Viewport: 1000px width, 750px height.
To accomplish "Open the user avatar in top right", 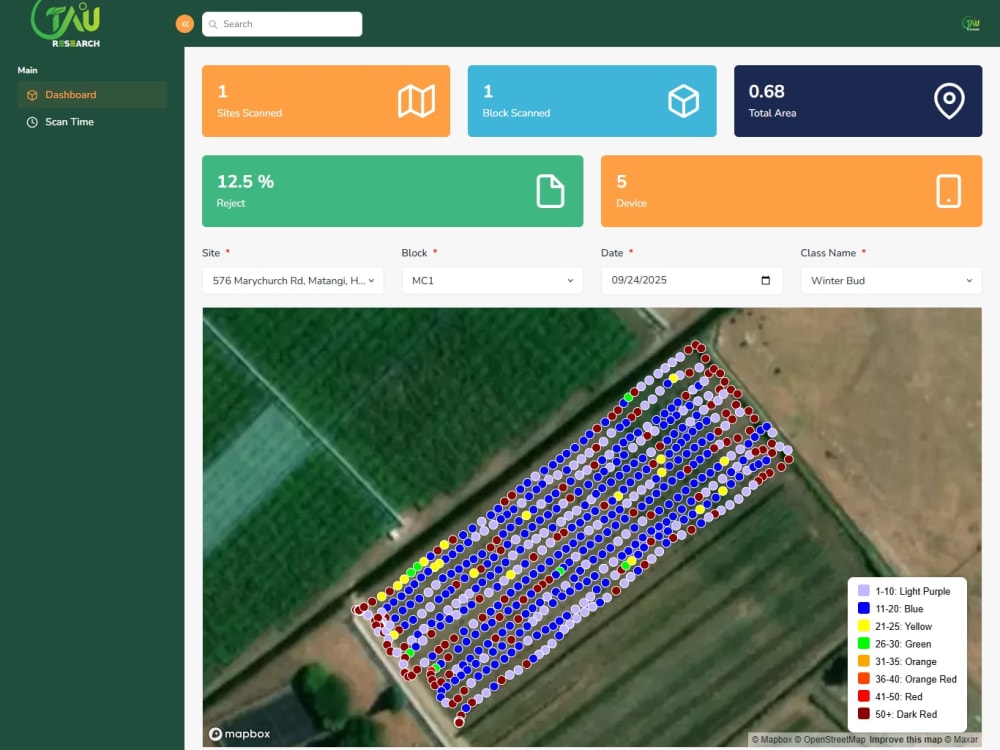I will click(x=971, y=24).
